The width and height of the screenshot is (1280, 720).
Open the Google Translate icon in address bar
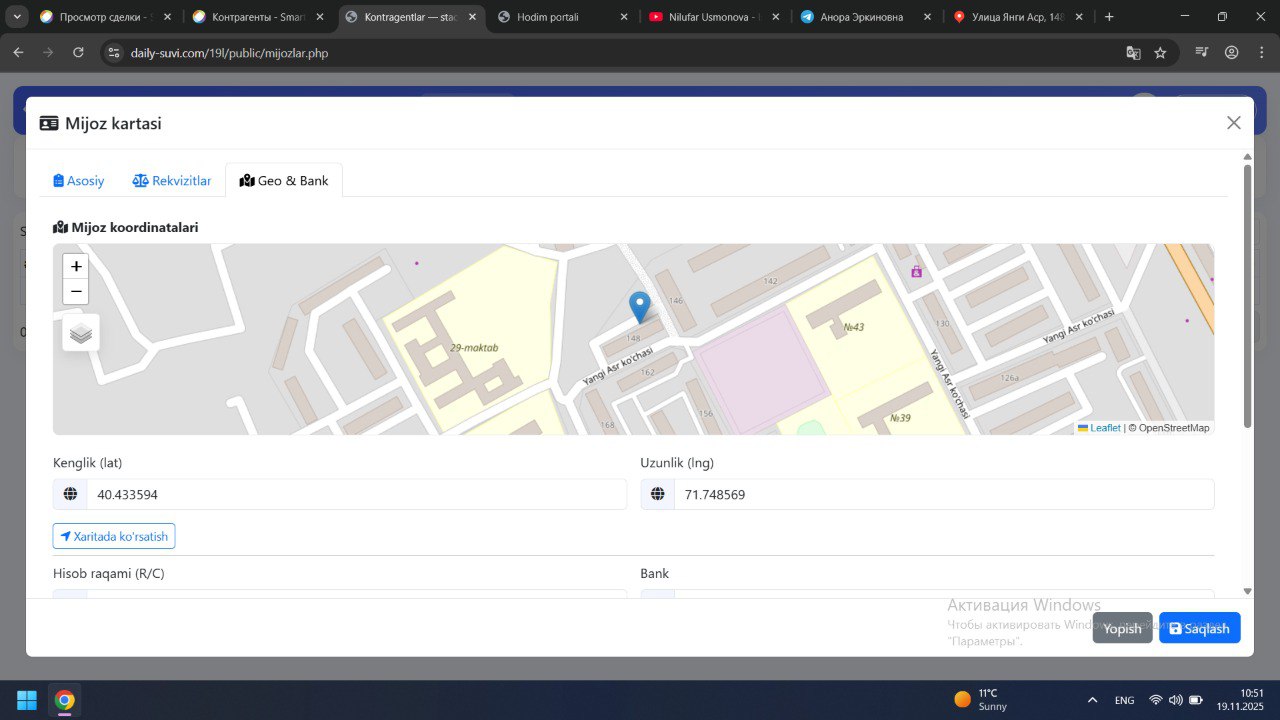[1133, 53]
